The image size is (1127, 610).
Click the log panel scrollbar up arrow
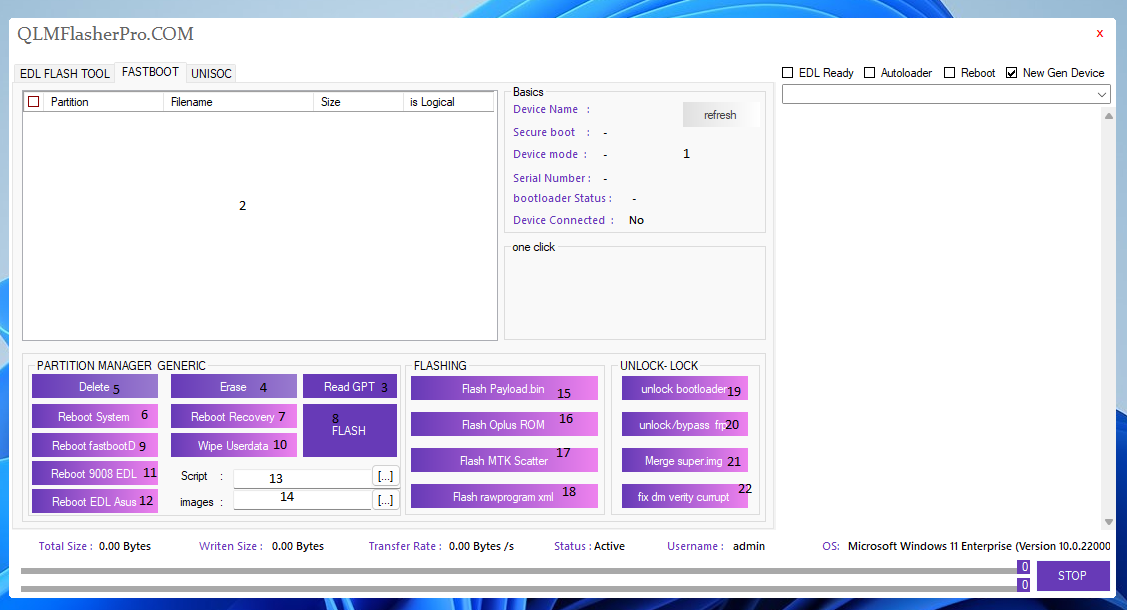point(1109,116)
